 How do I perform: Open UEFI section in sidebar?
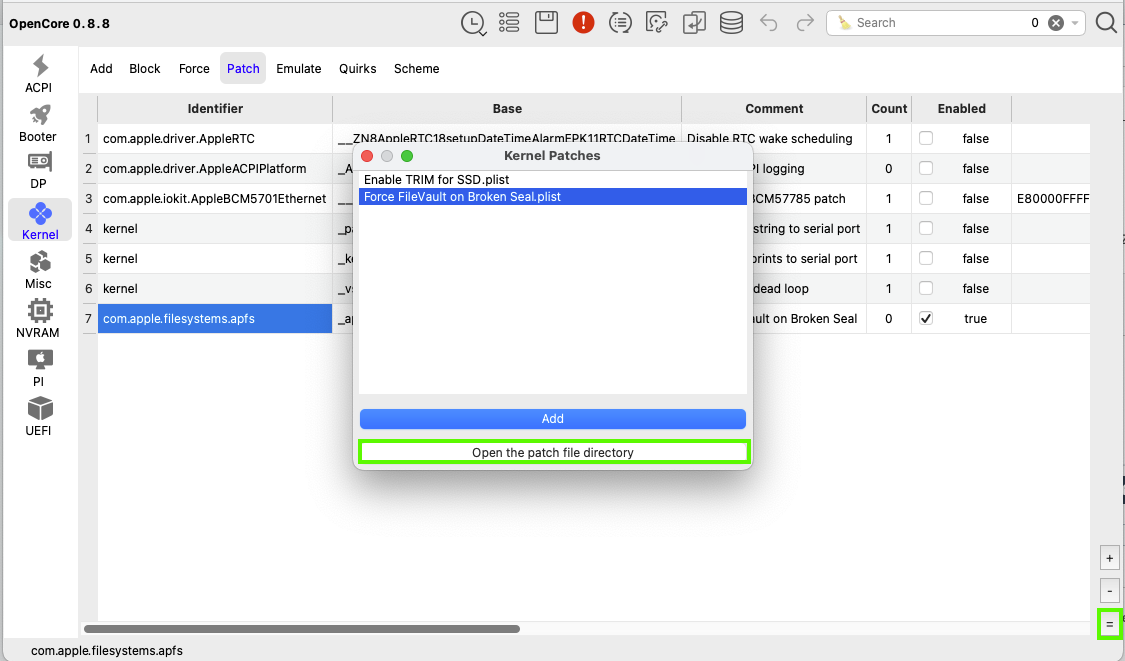click(x=39, y=416)
